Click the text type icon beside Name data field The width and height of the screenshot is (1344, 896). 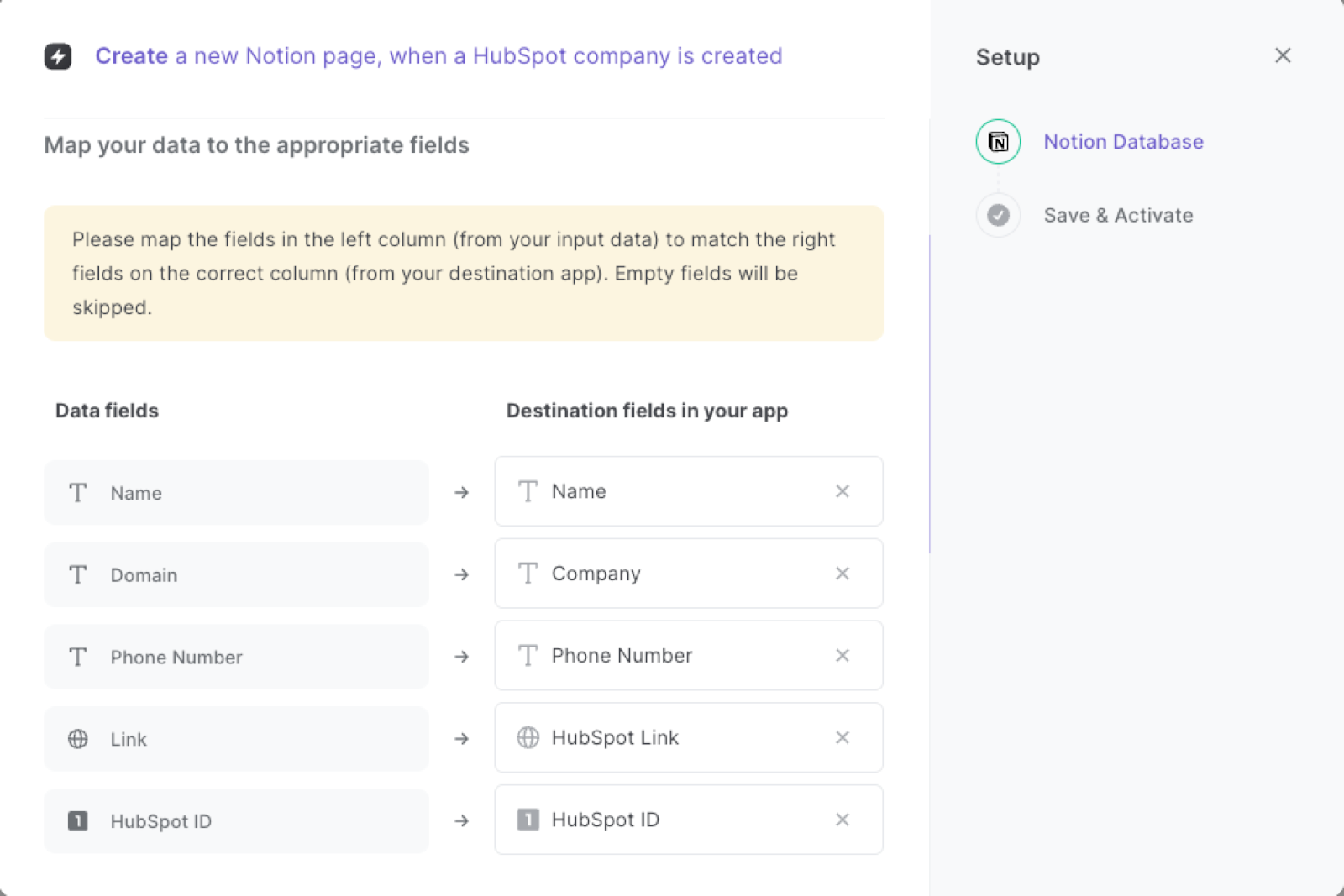coord(78,493)
